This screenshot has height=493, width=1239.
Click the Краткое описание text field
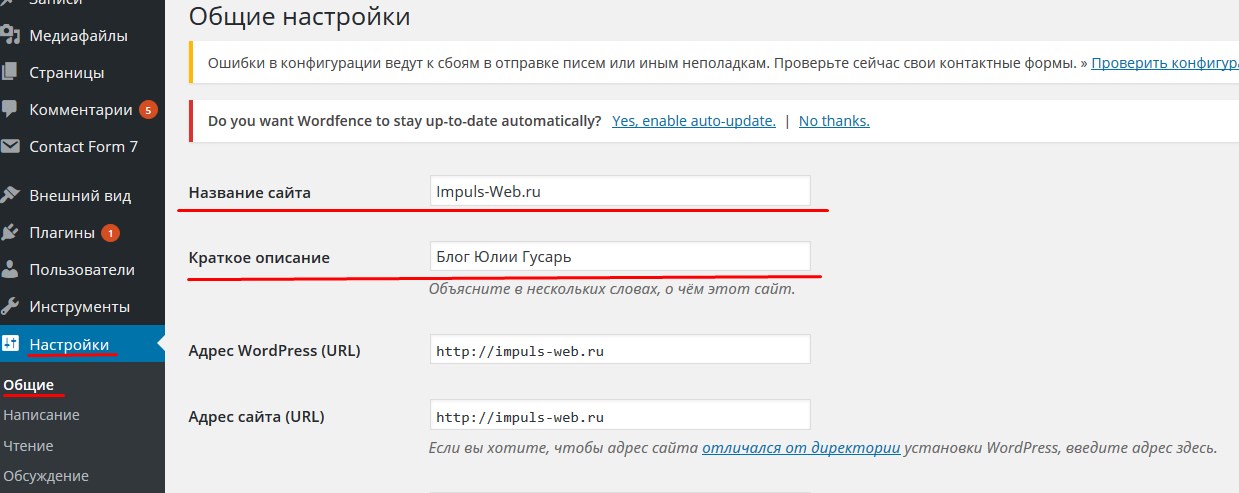click(x=619, y=256)
